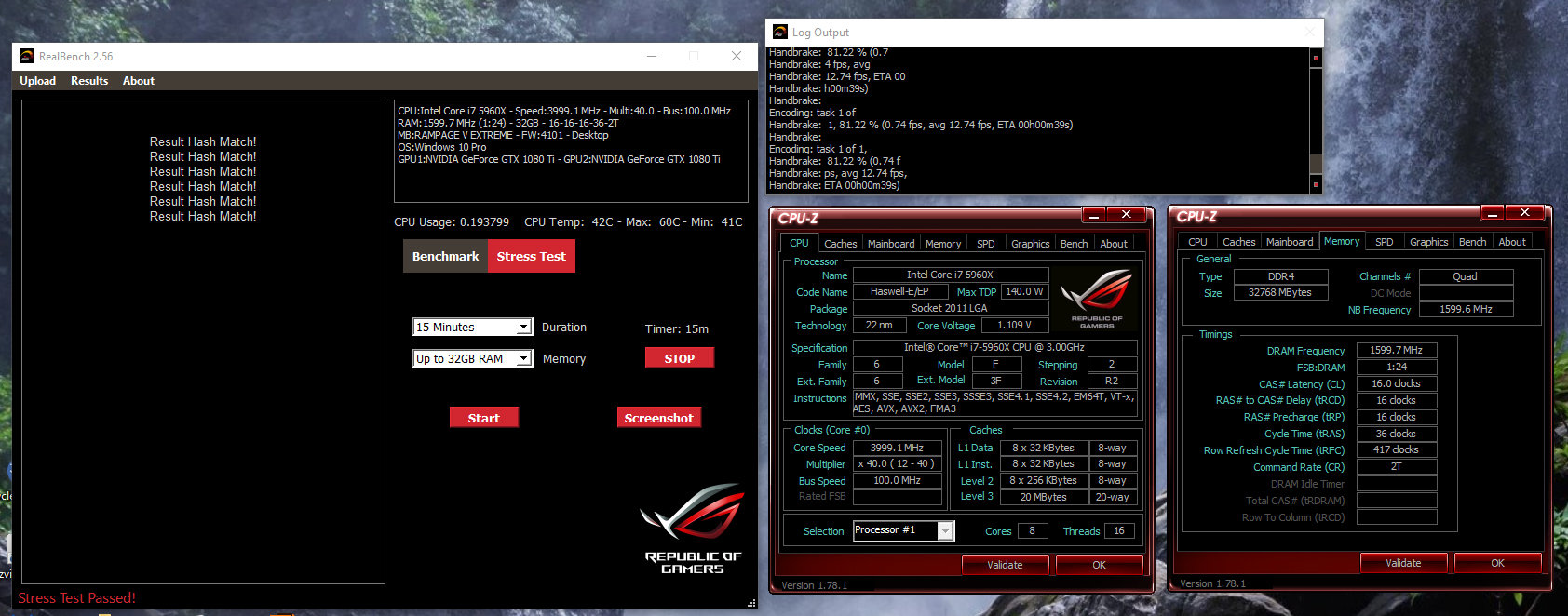The height and width of the screenshot is (616, 1568).
Task: Open Bench tab in CPU-Z processor window
Action: [1075, 244]
